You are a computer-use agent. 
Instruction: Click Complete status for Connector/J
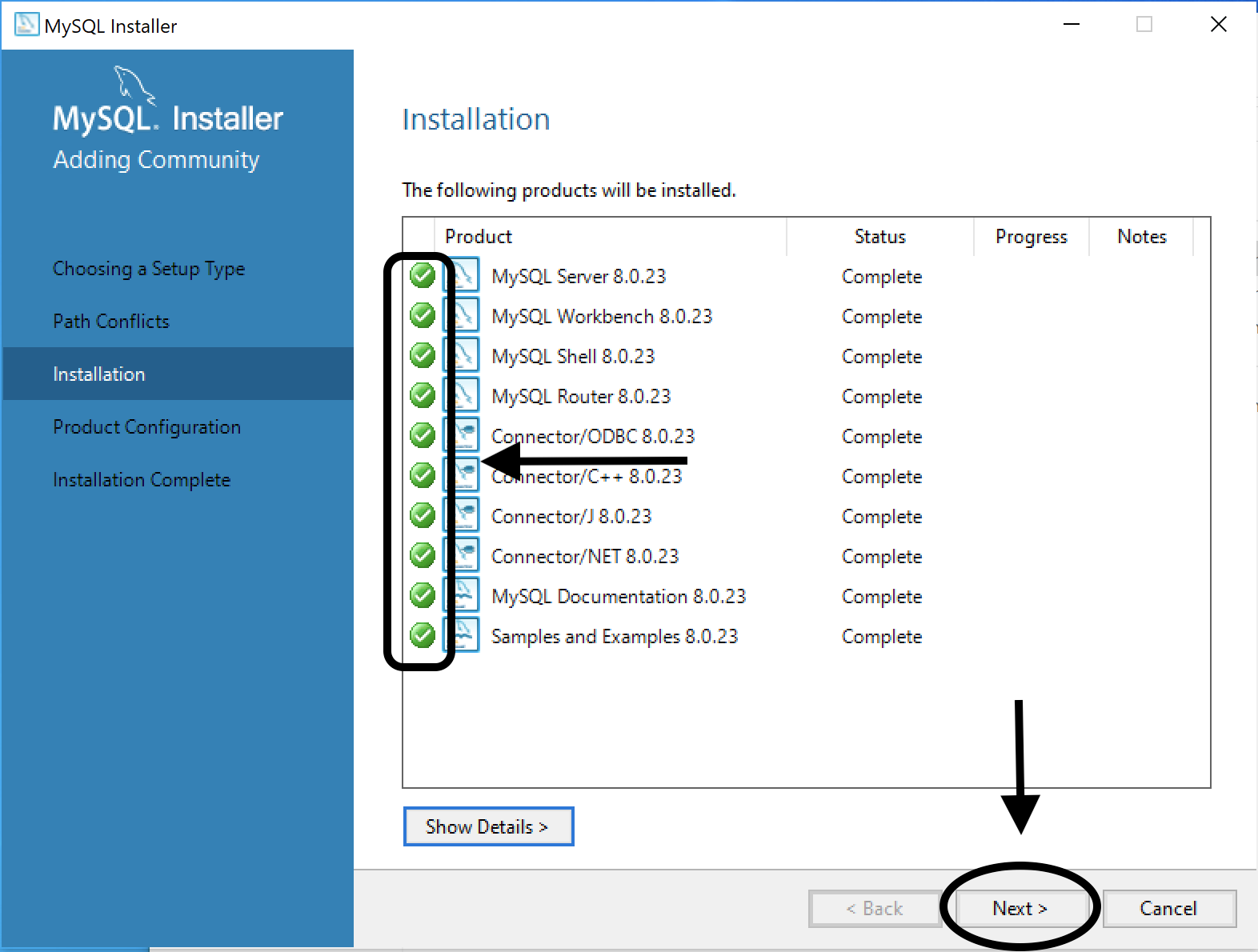pyautogui.click(x=882, y=517)
